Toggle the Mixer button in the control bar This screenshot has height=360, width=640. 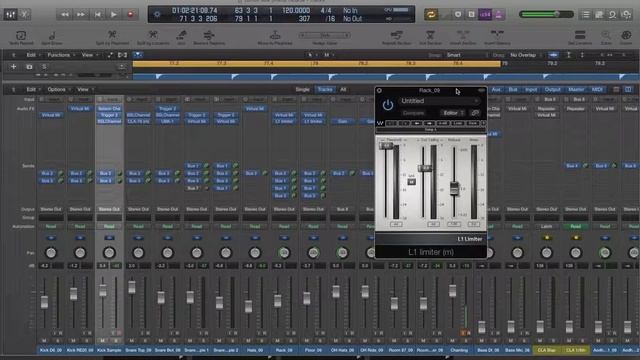coord(10,15)
